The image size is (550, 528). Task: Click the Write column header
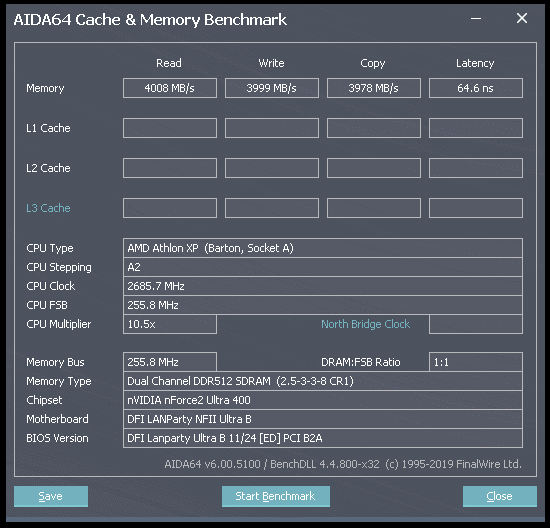[271, 63]
